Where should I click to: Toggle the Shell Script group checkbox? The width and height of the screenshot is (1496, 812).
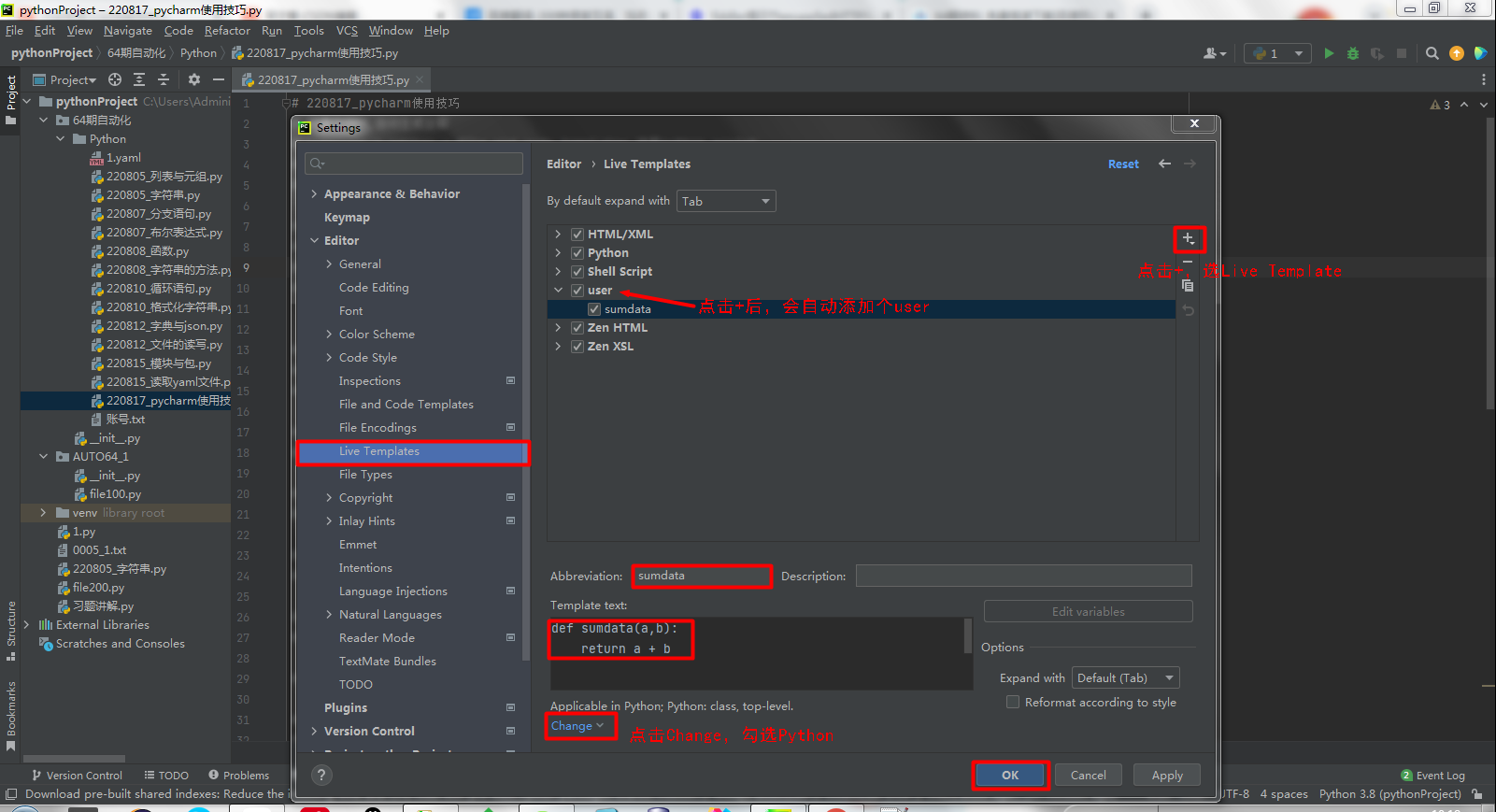(x=577, y=272)
